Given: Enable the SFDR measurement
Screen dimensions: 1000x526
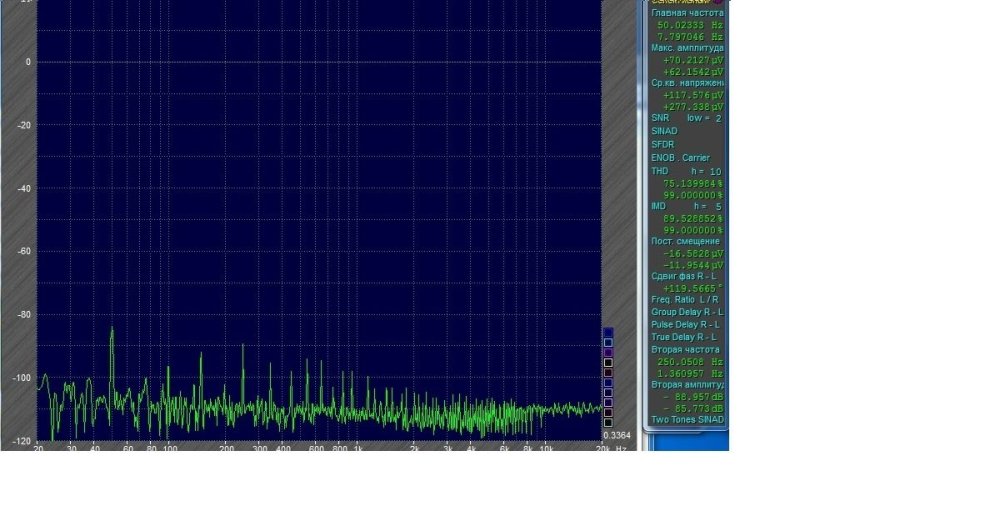Looking at the screenshot, I should (x=662, y=144).
